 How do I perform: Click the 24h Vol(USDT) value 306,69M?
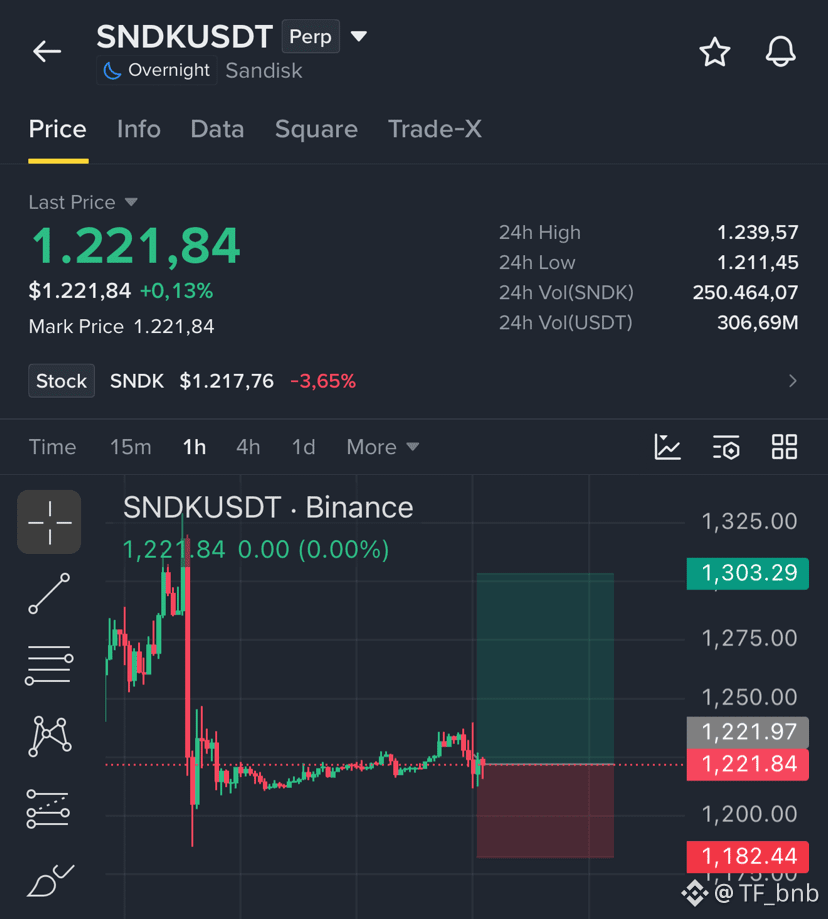pyautogui.click(x=758, y=322)
